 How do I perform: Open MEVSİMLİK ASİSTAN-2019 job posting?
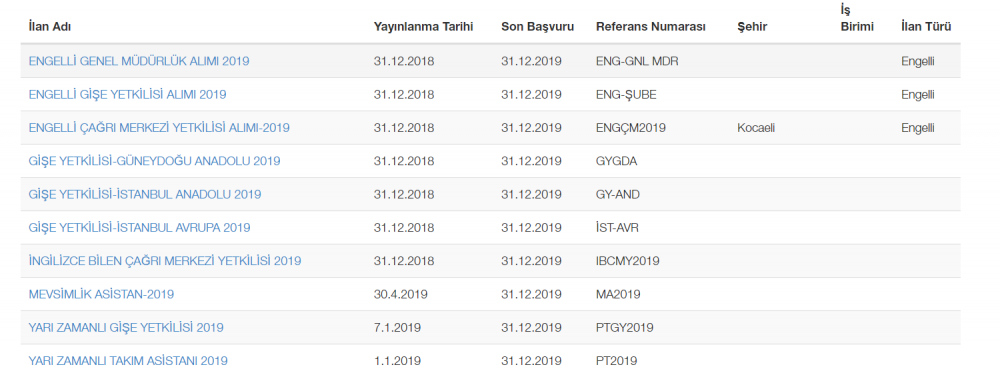point(101,294)
